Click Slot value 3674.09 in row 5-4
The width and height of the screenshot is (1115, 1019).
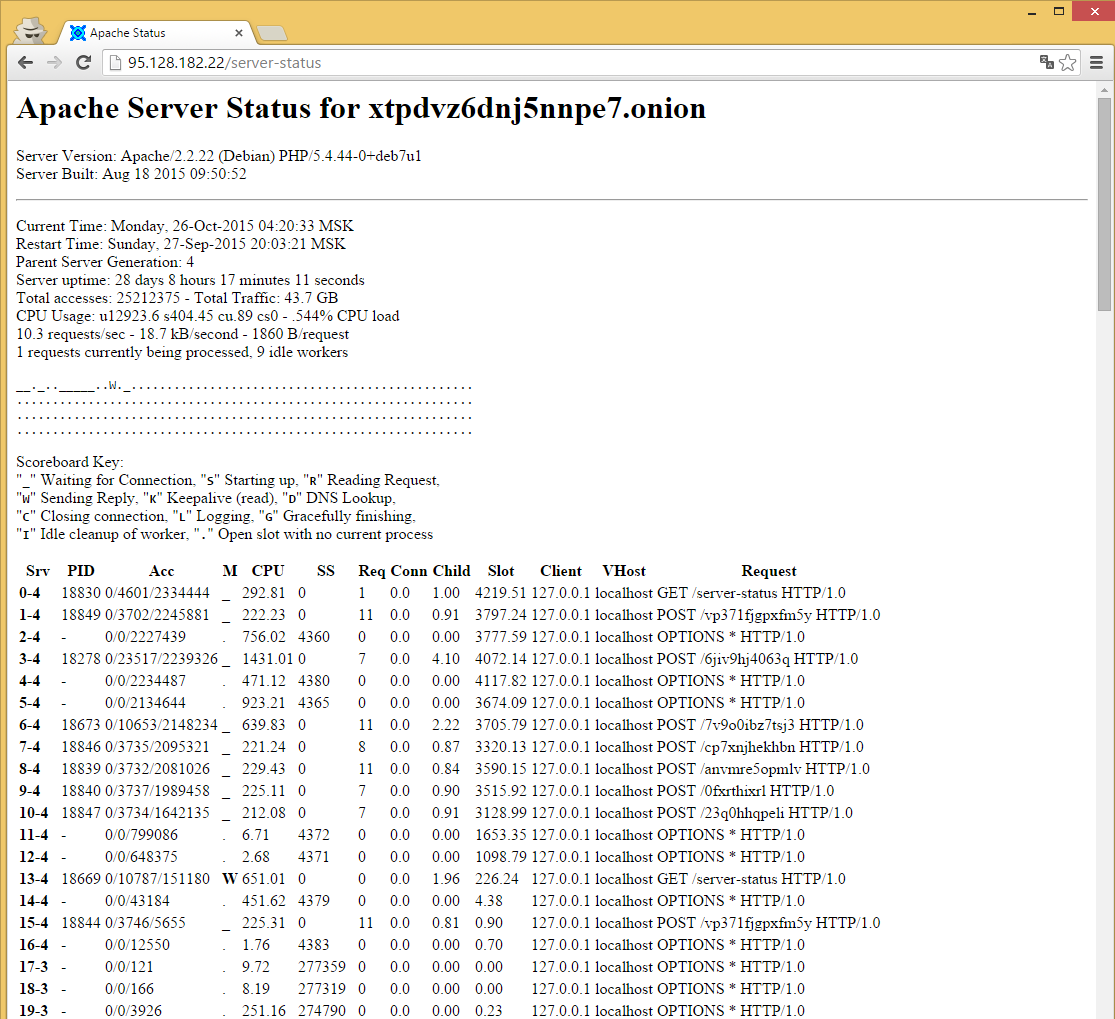[x=501, y=703]
